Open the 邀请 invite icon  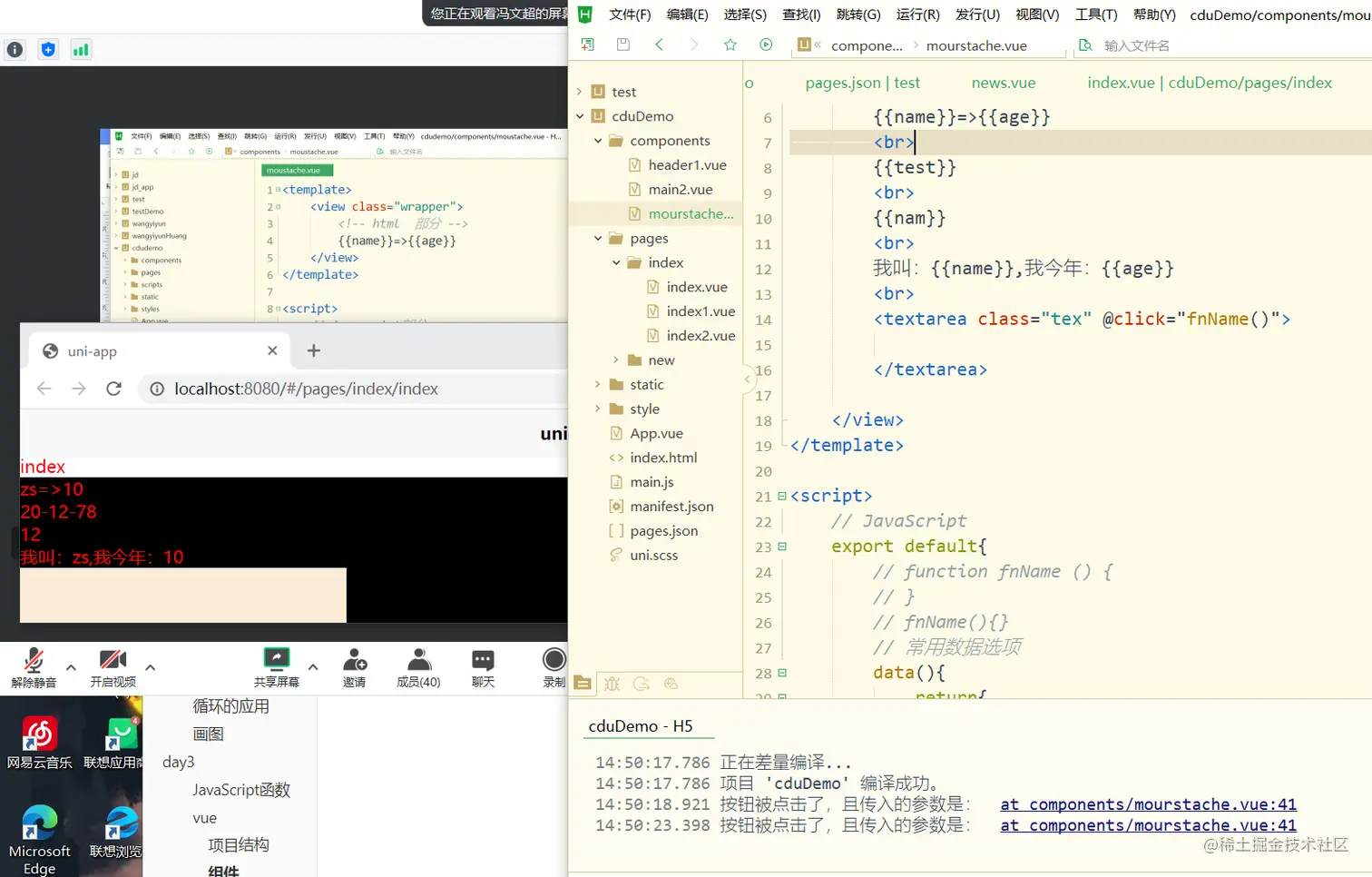[355, 659]
